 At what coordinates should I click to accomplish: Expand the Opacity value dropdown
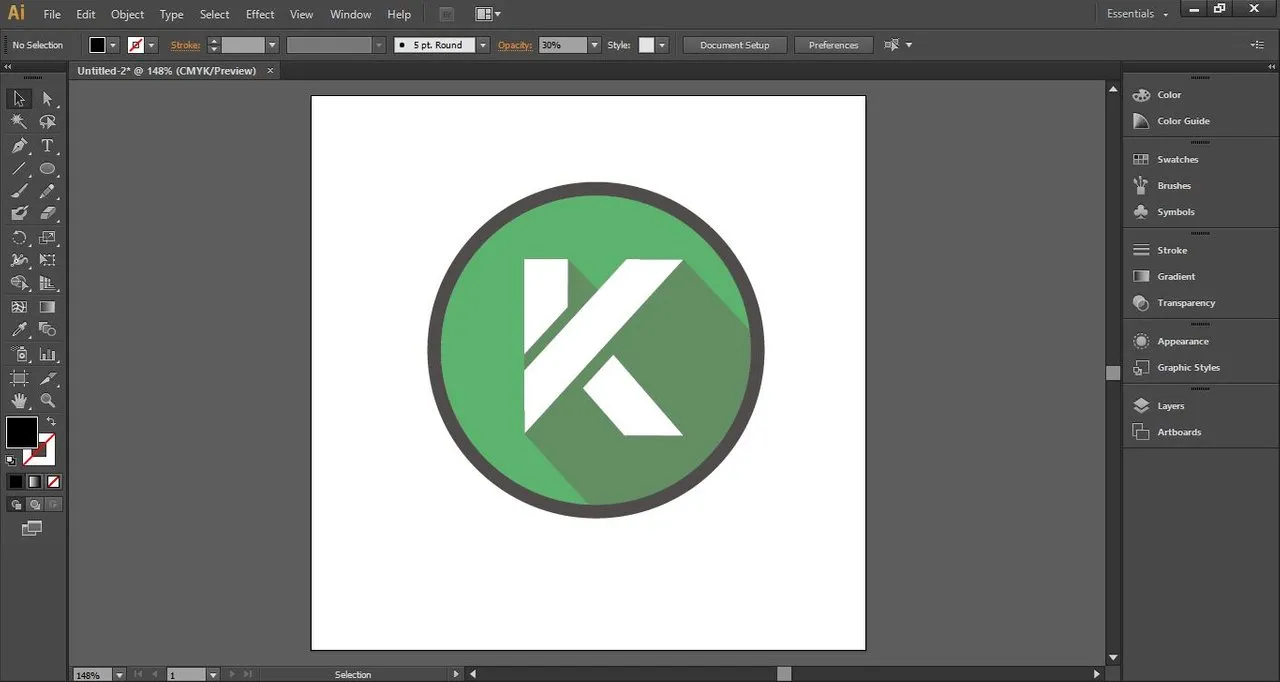pos(594,45)
